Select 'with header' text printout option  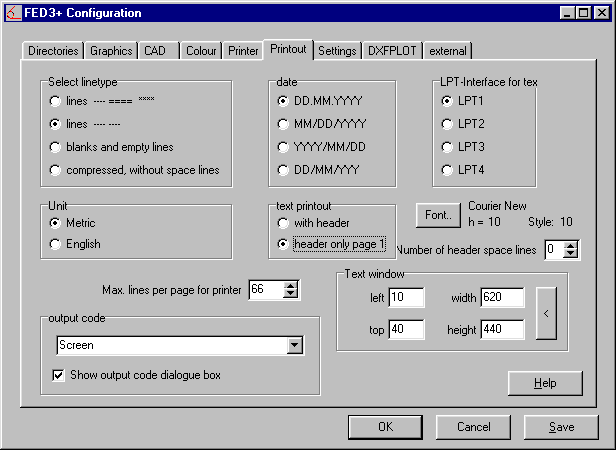[x=284, y=223]
